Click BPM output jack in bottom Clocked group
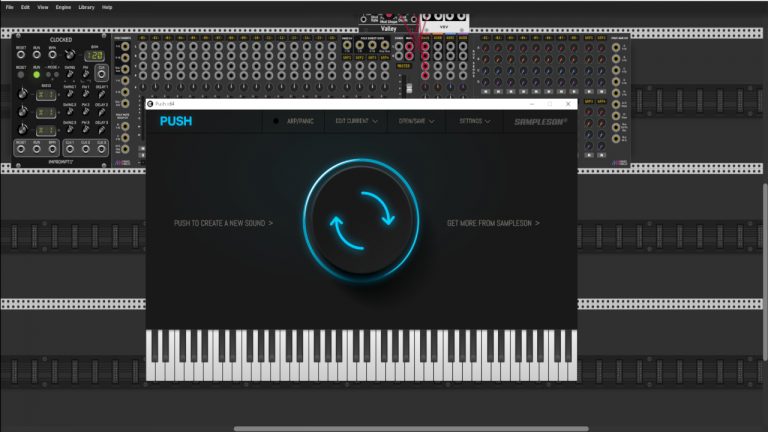 [x=52, y=149]
